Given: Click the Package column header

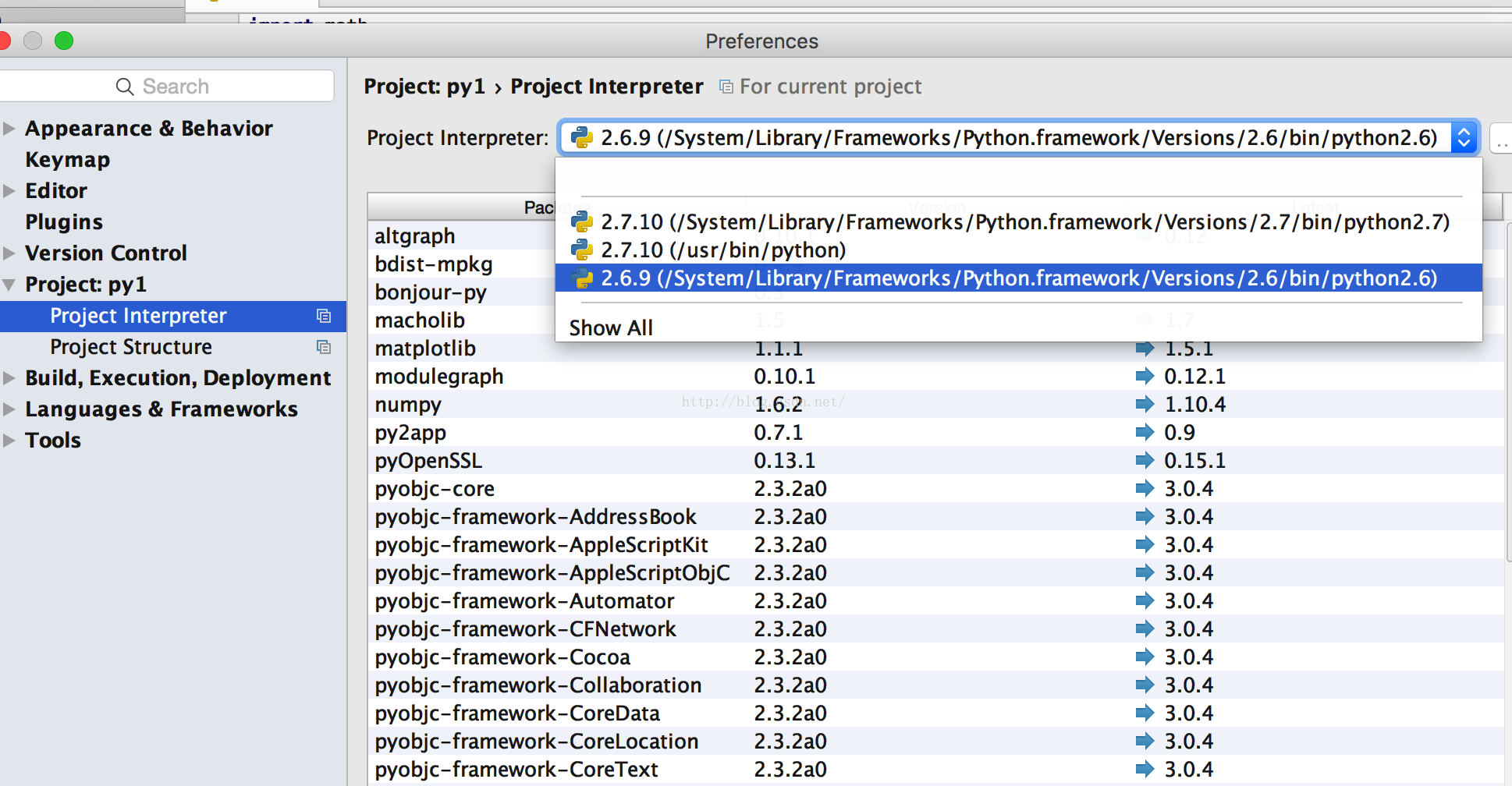Looking at the screenshot, I should 539,207.
